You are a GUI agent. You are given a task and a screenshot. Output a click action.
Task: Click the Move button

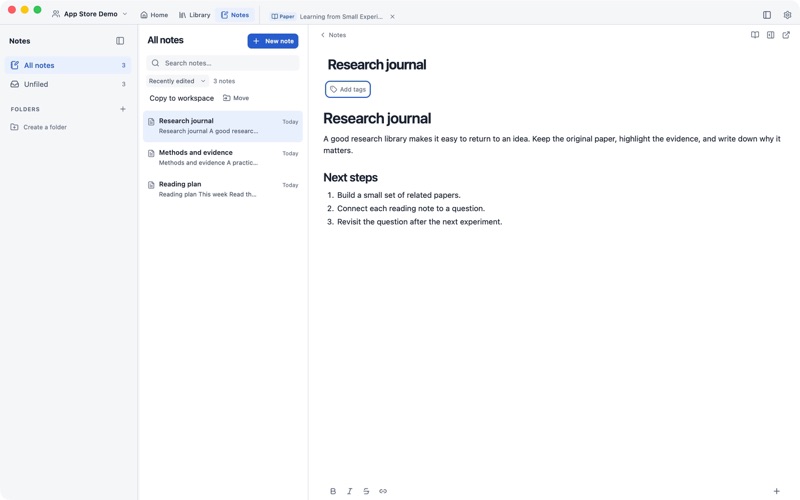pyautogui.click(x=236, y=98)
